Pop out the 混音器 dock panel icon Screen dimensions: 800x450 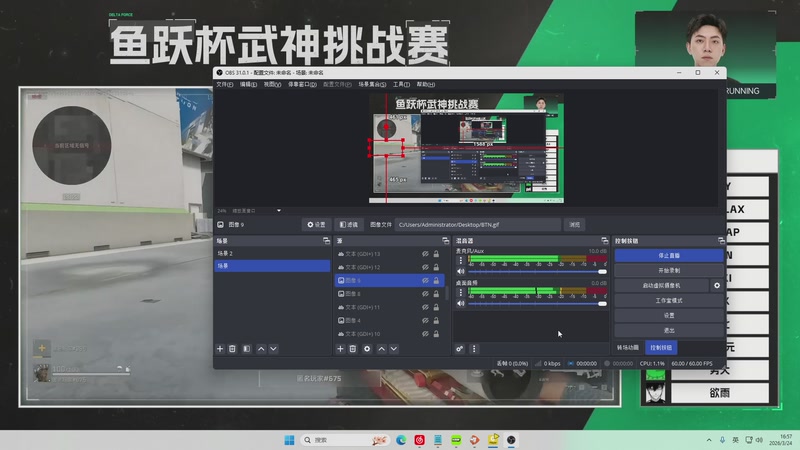pos(605,241)
